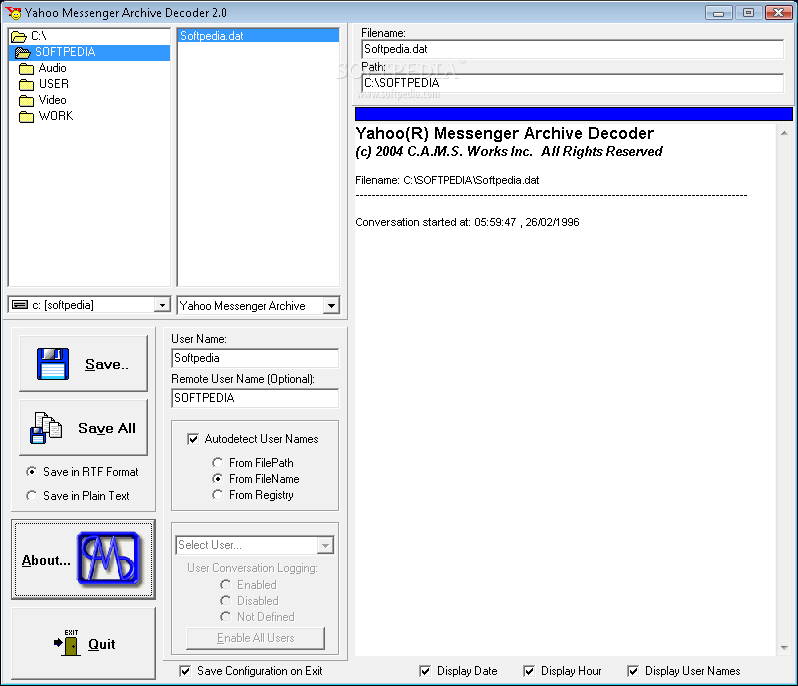Click the USER folder icon
This screenshot has width=798, height=686.
point(26,84)
